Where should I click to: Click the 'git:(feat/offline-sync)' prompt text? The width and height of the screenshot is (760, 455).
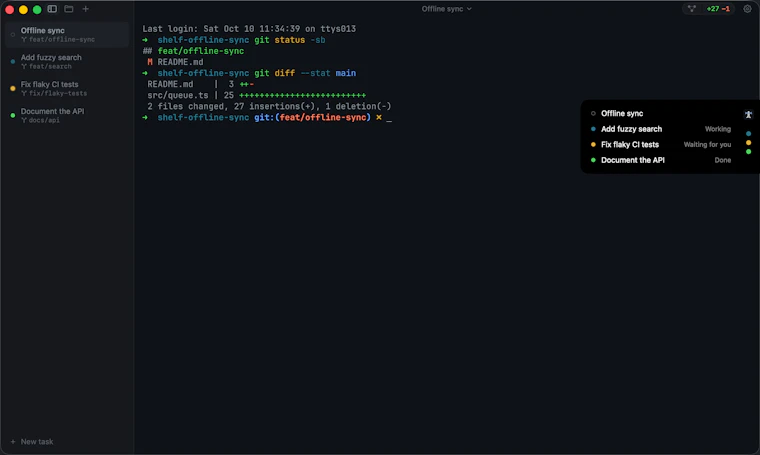[x=312, y=117]
